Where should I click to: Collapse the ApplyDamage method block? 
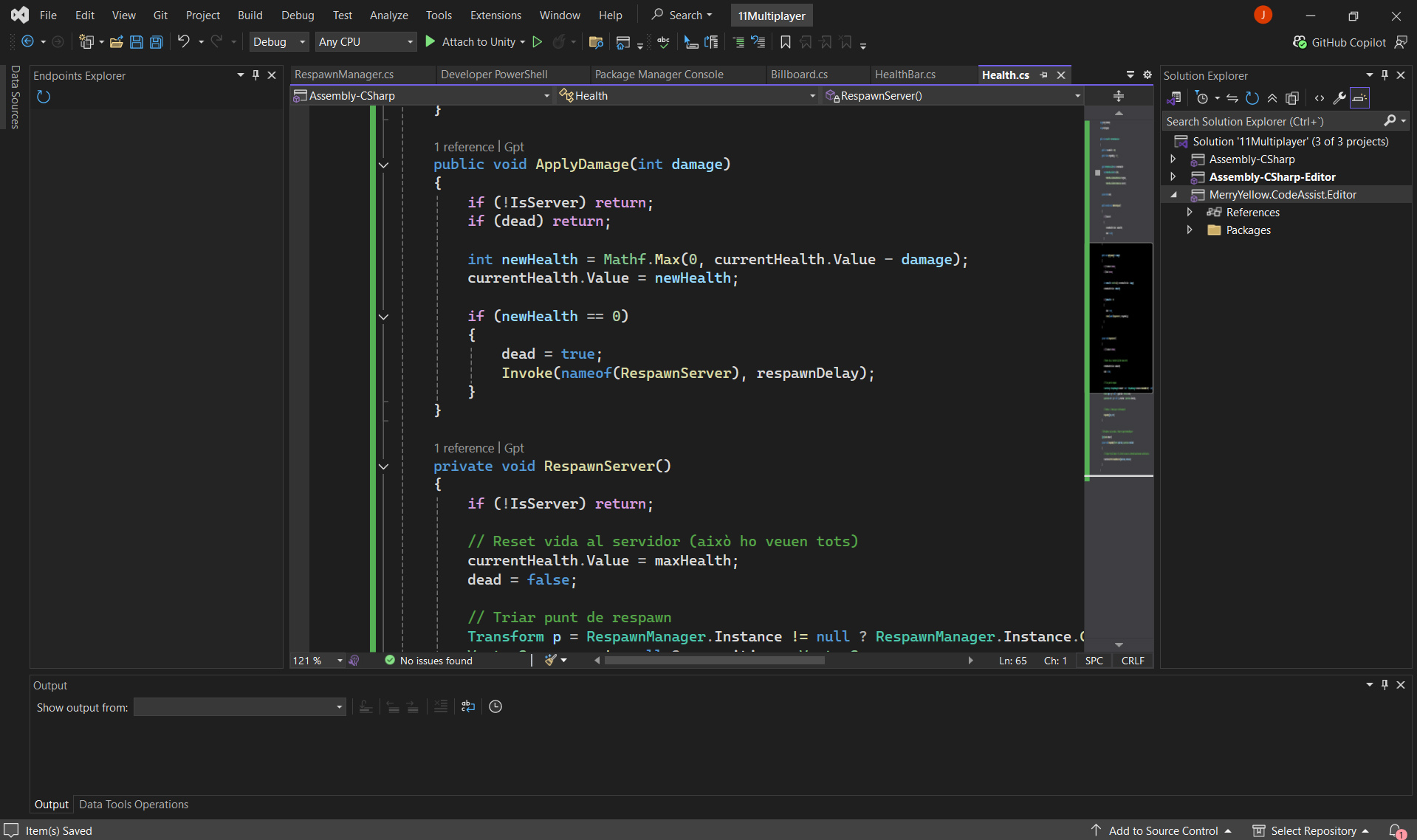point(383,165)
